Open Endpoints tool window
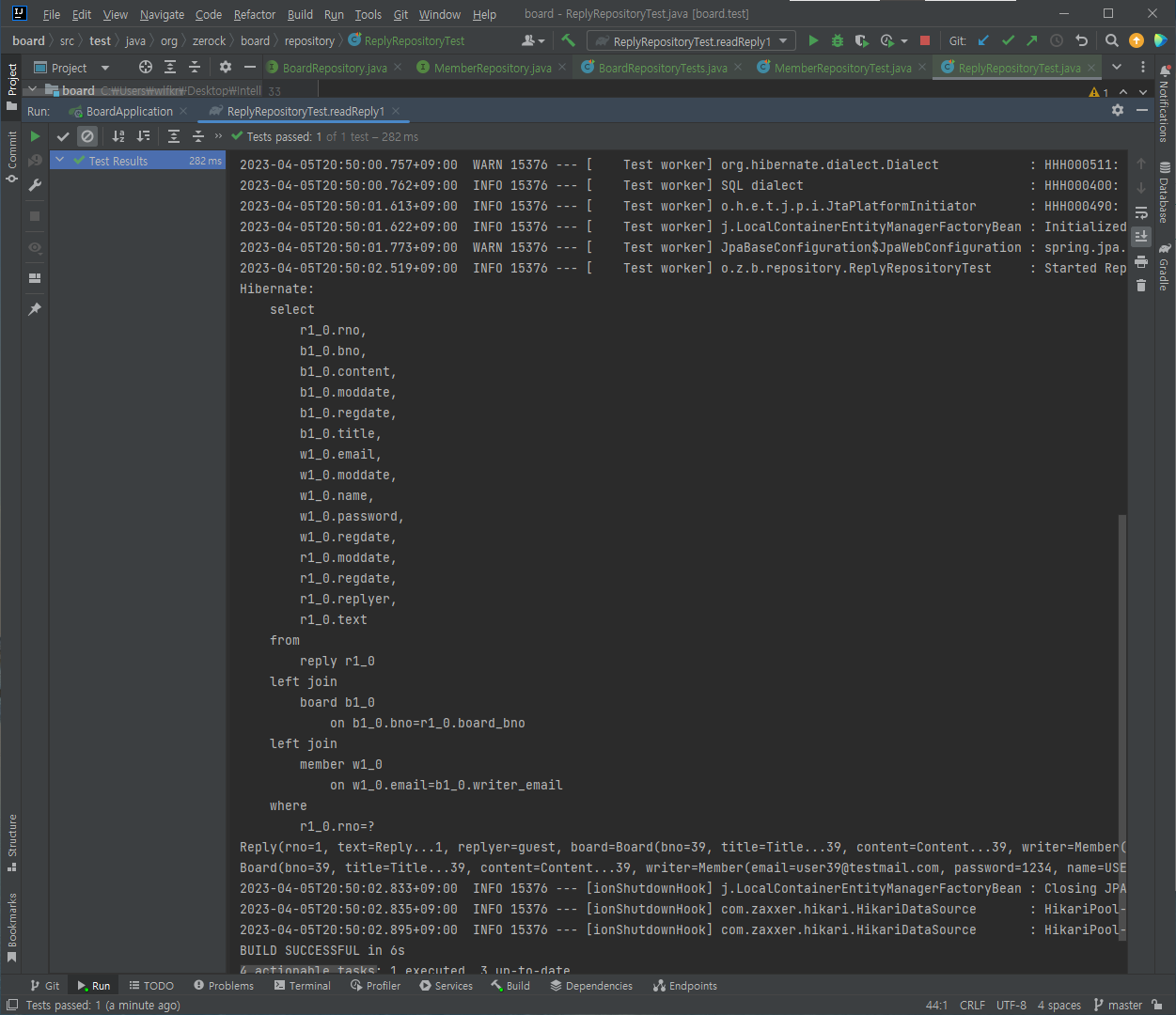Screen dimensions: 1176x1015 click(x=685, y=986)
